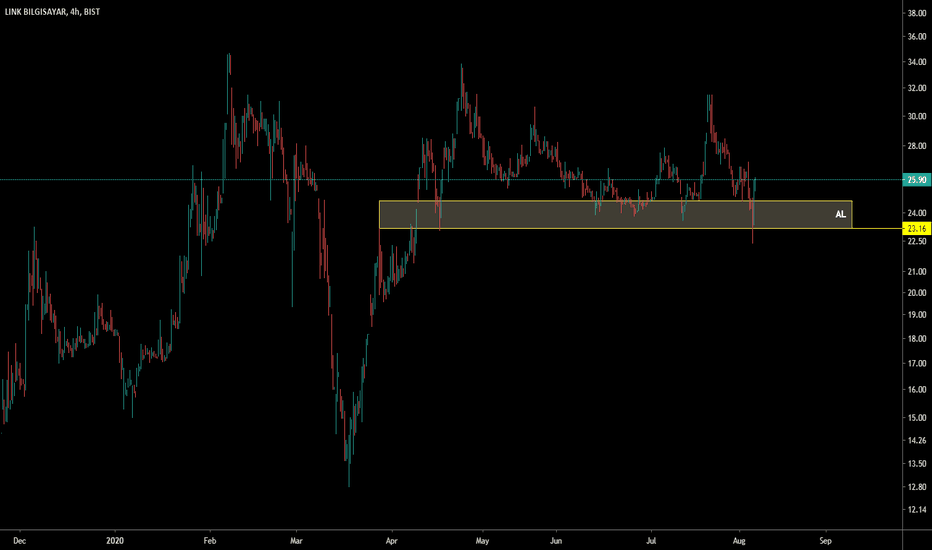The height and width of the screenshot is (550, 932).
Task: Click the 28.00 price axis label
Action: [x=917, y=146]
